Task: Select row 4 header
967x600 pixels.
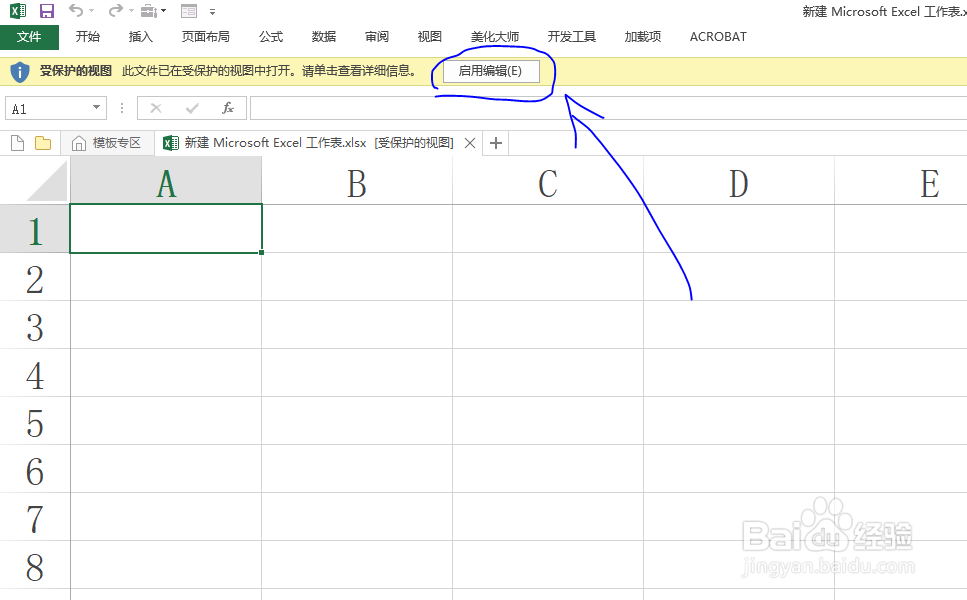Action: [35, 372]
